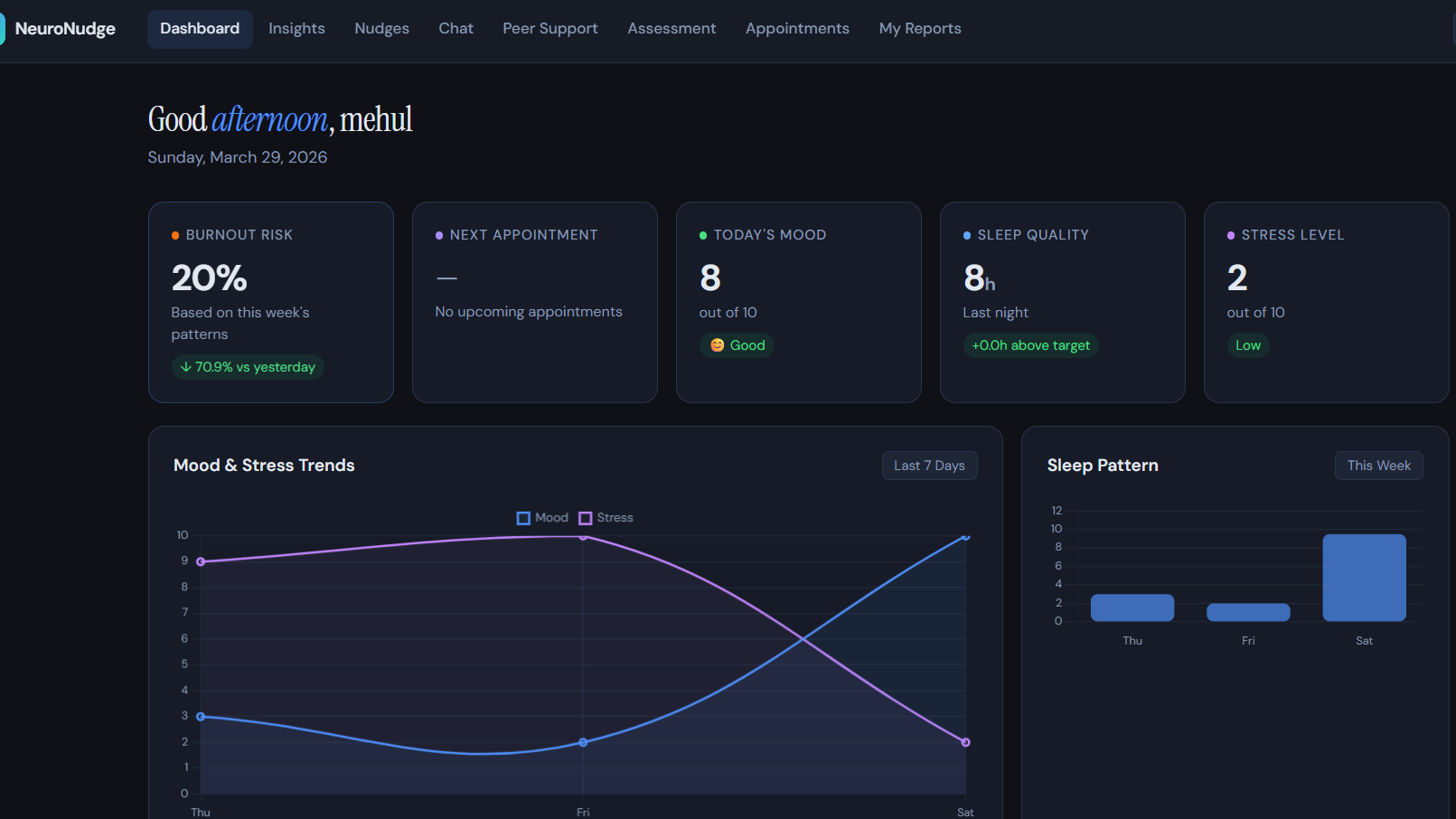Click the Friday stress data point
The image size is (1456, 819).
coord(583,537)
